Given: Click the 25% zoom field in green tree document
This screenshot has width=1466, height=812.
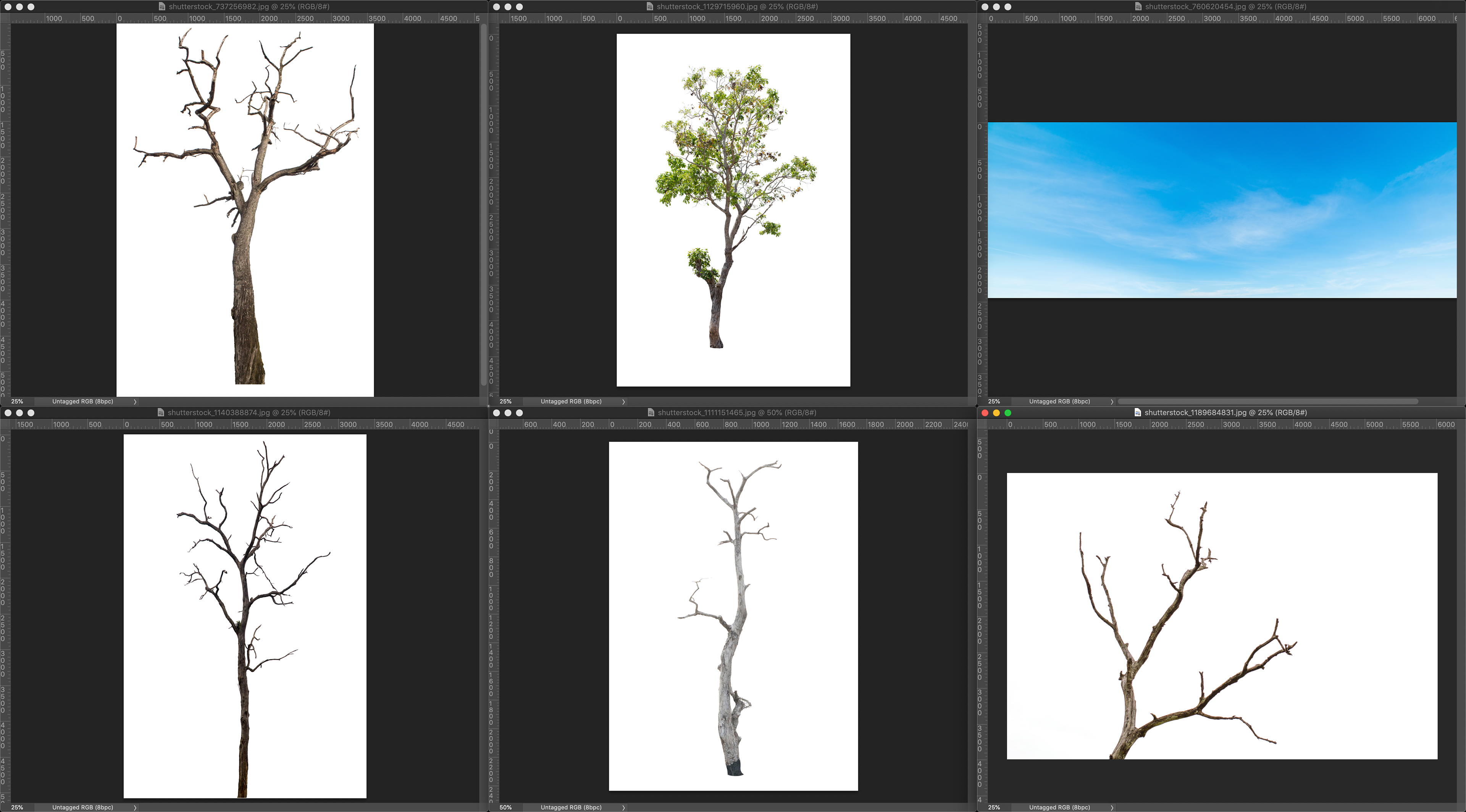Looking at the screenshot, I should coord(505,402).
